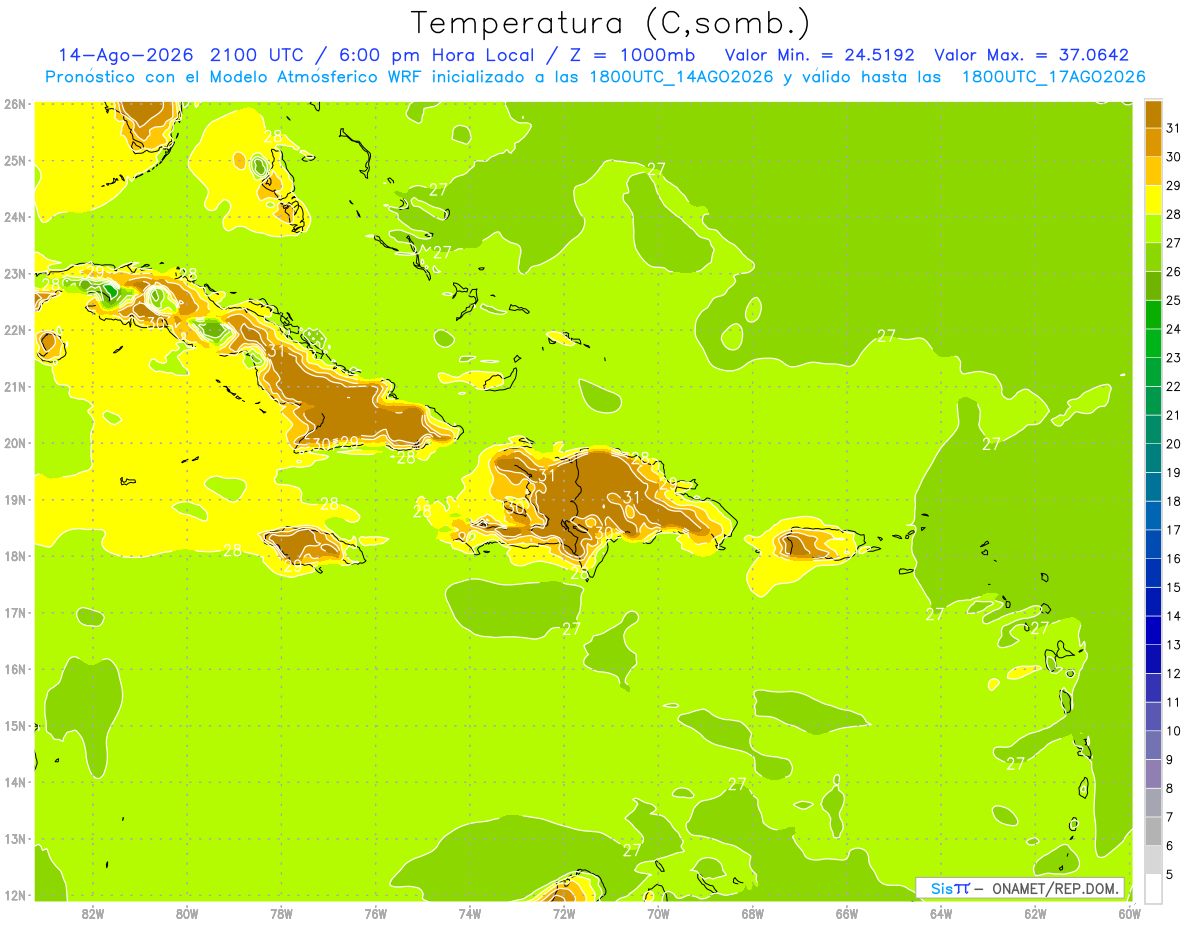Click the "13N" latitude label
The width and height of the screenshot is (1200, 927).
pos(15,838)
